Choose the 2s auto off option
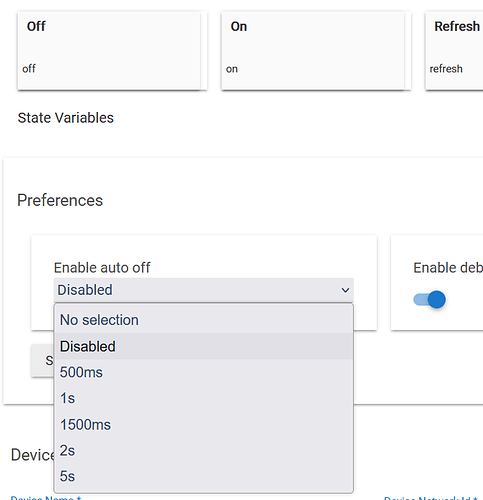Screen dimensions: 483x500 (x=204, y=450)
